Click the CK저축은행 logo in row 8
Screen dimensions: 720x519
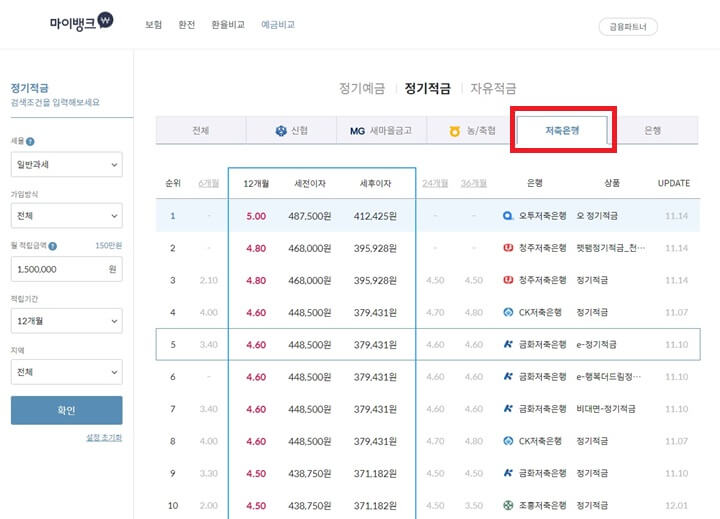coord(508,441)
